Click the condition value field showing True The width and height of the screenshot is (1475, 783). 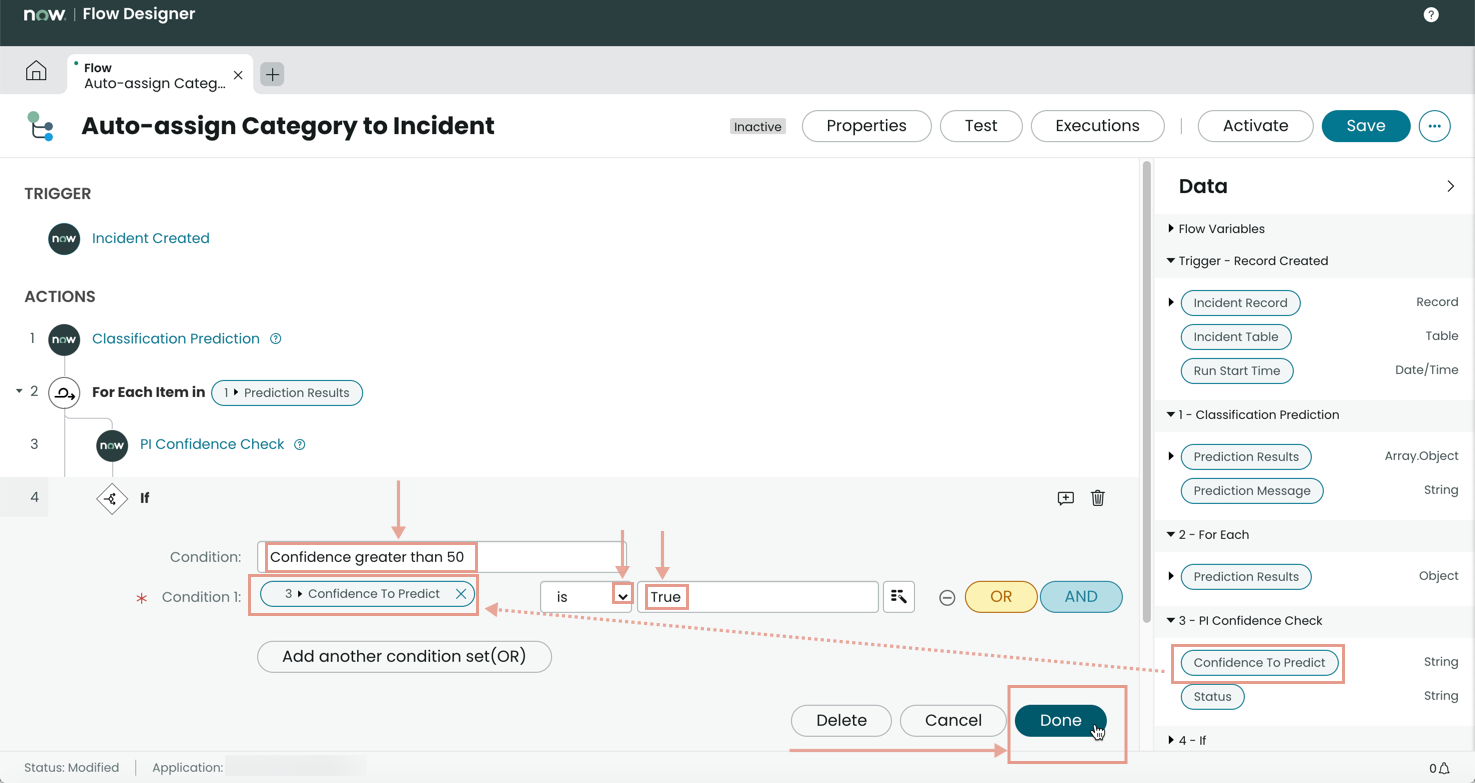[x=758, y=597]
